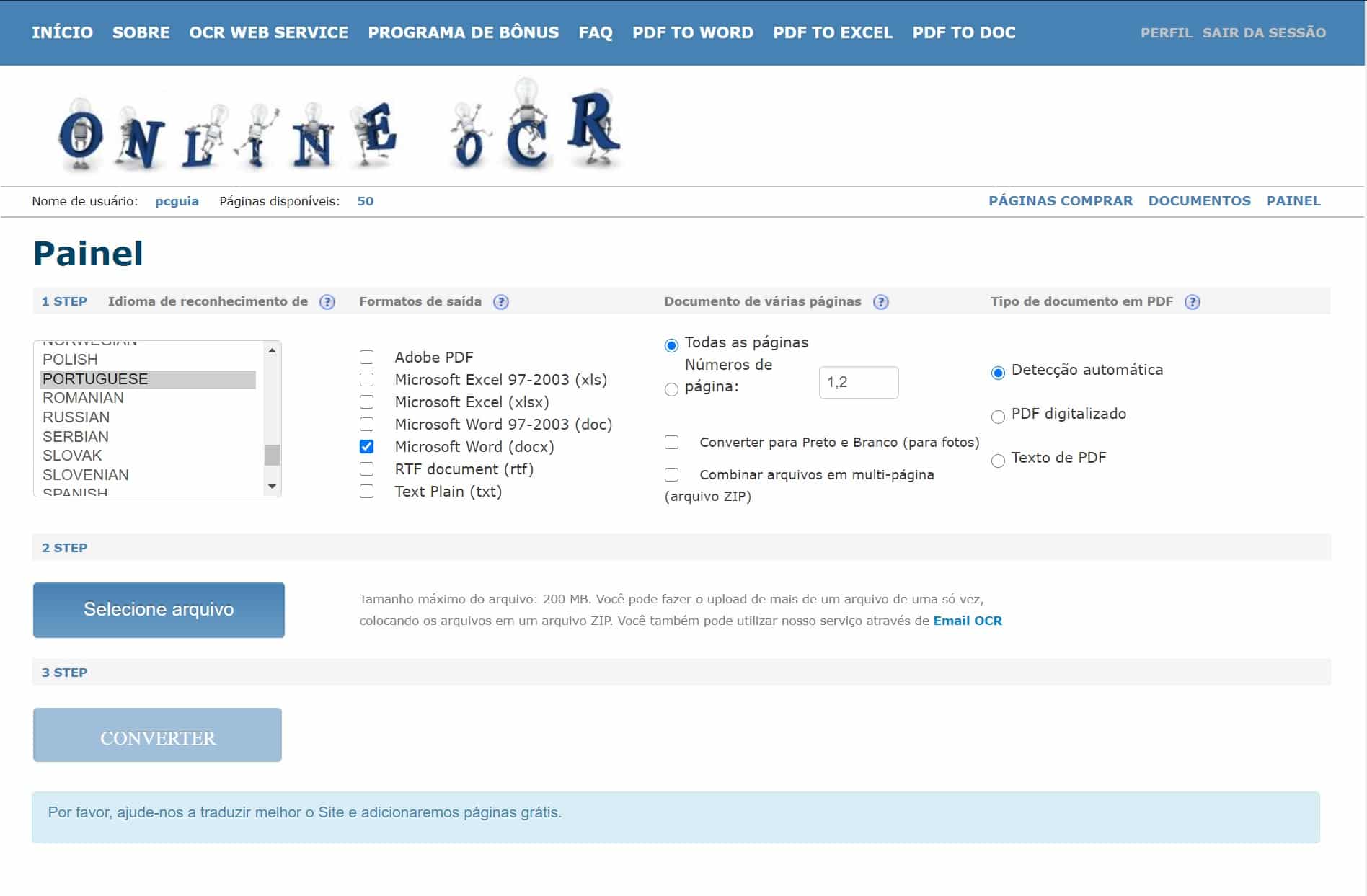
Task: Open PDF TO WORD menu item
Action: (692, 32)
